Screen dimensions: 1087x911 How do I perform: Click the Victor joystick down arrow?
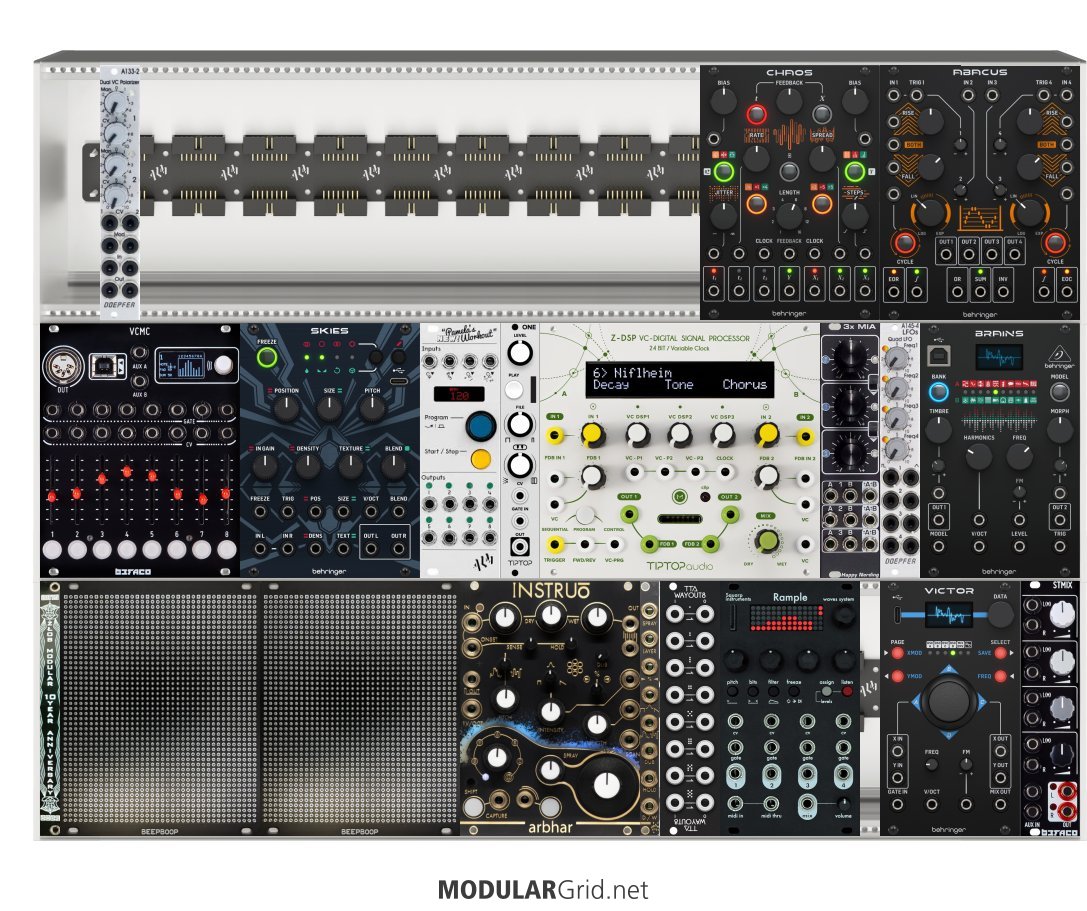(x=949, y=734)
